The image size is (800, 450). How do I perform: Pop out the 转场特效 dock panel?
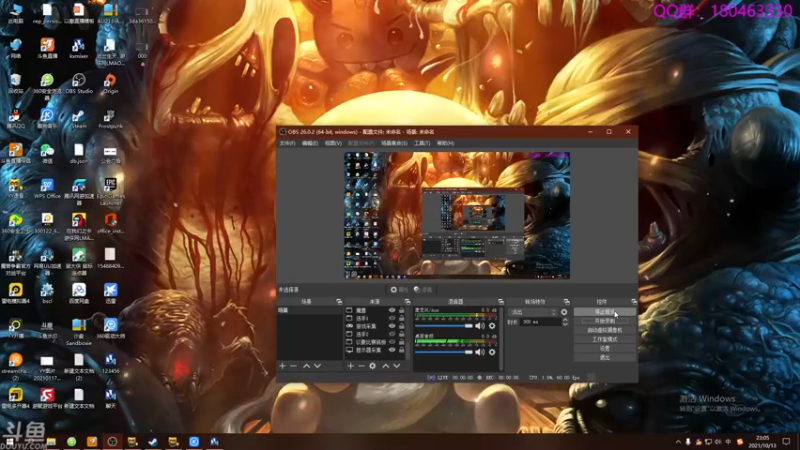[x=566, y=302]
